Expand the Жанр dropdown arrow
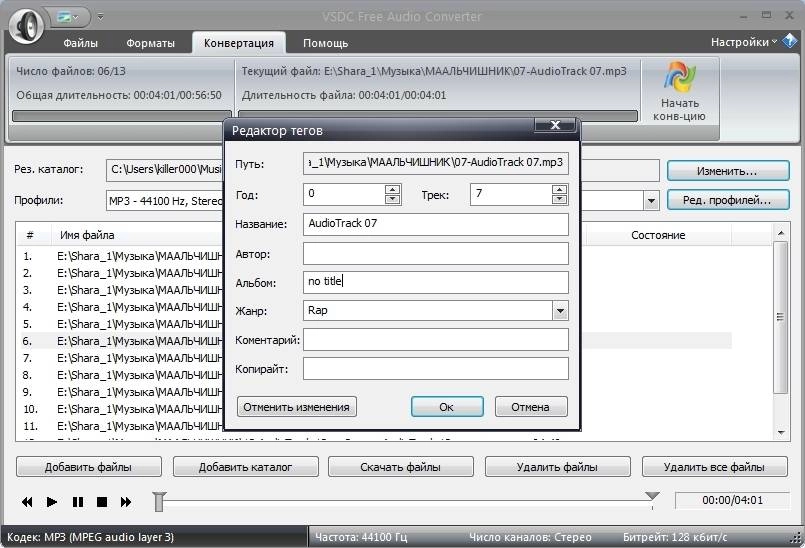 click(x=560, y=311)
